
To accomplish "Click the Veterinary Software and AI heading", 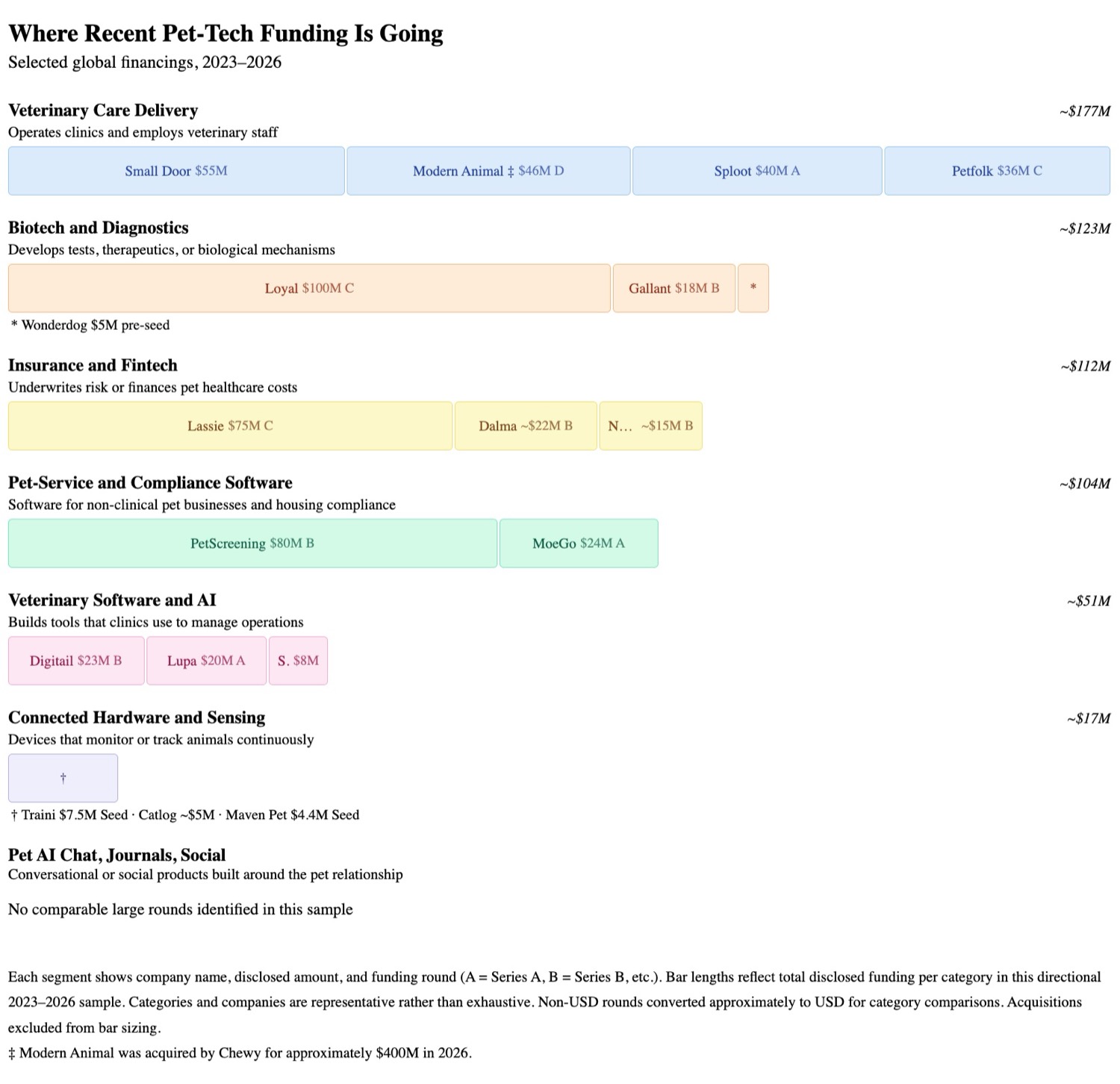I will (x=112, y=600).
